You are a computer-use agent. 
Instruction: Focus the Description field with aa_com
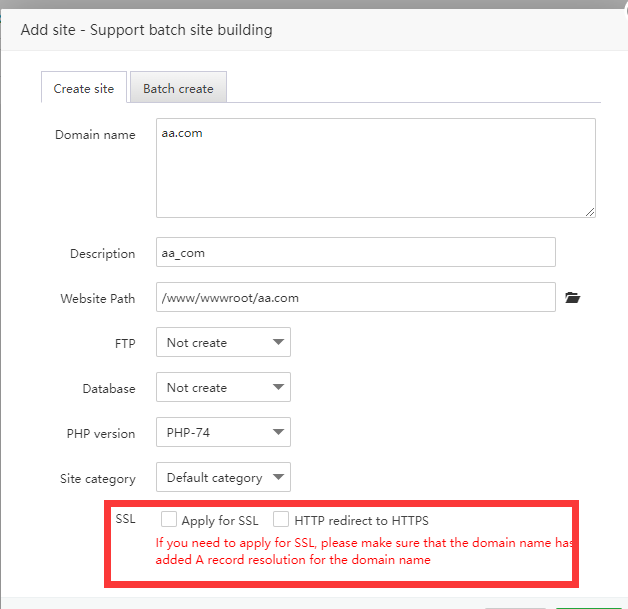point(355,253)
